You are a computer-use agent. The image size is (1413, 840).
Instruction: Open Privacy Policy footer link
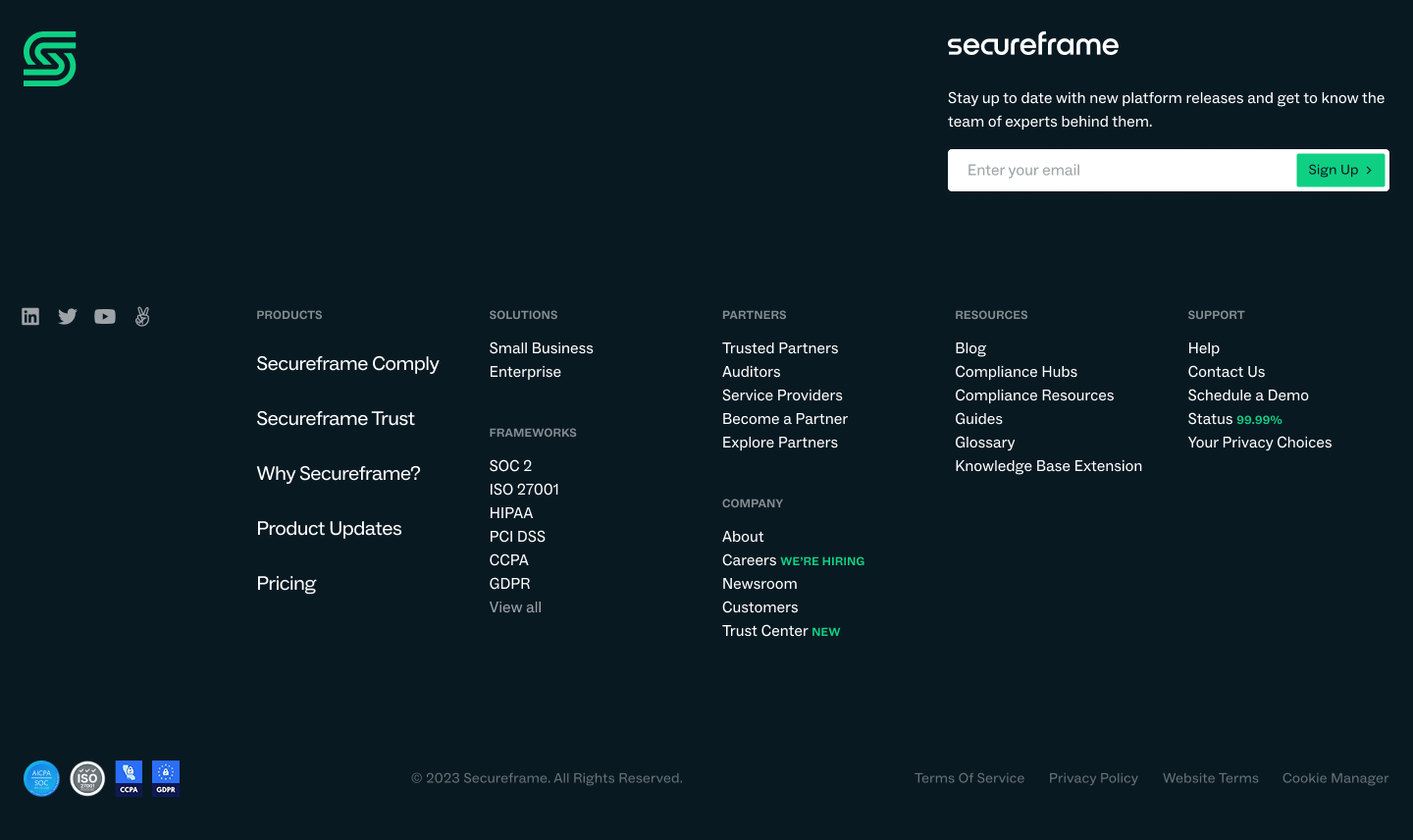pos(1093,778)
